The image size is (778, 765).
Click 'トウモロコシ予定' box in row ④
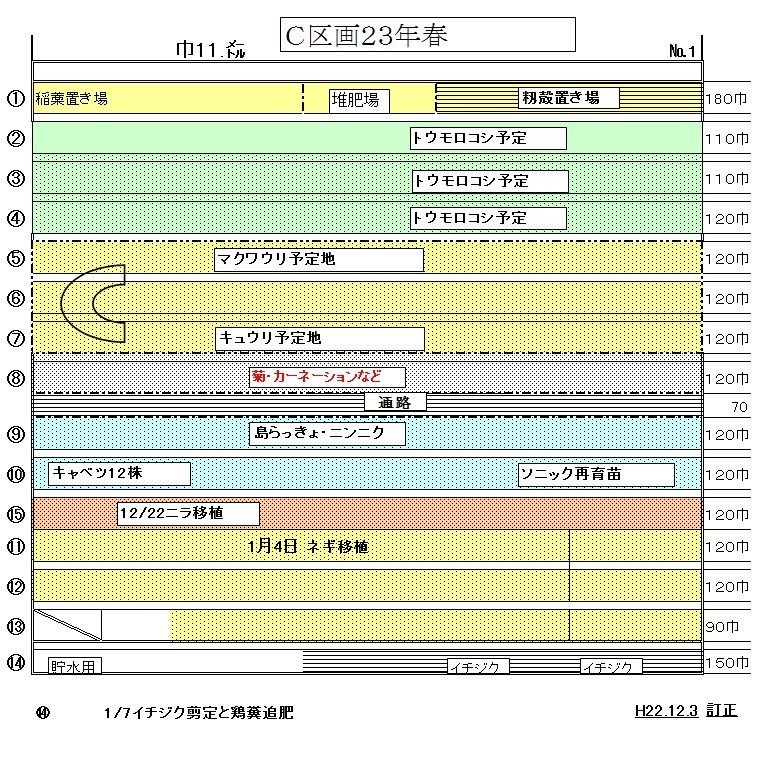click(x=488, y=218)
